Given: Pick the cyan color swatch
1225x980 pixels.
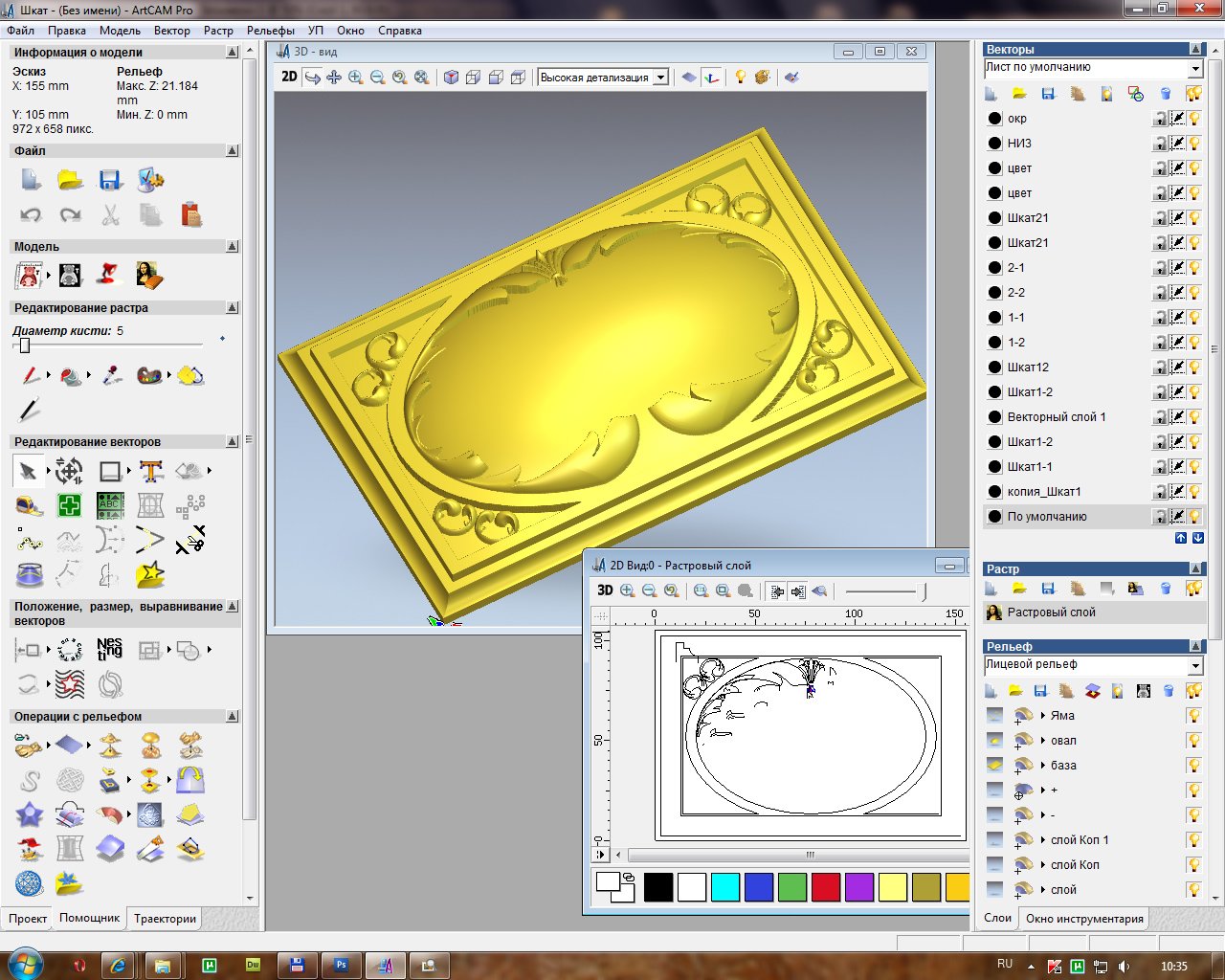Looking at the screenshot, I should coord(725,887).
